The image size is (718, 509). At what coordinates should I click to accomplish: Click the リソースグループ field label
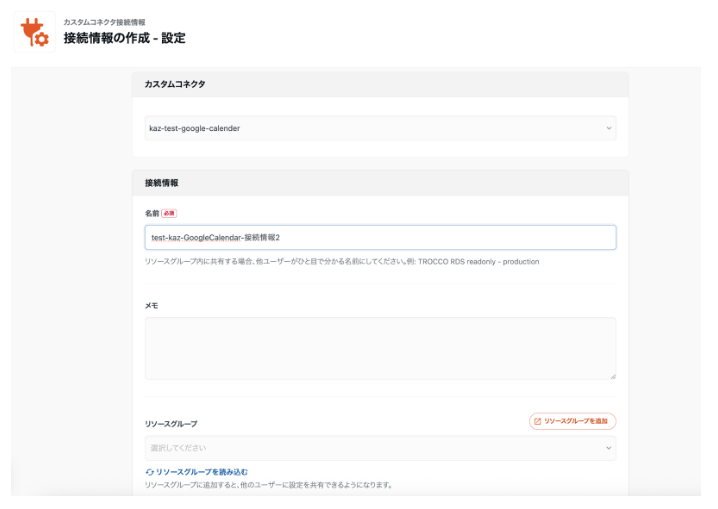pos(171,424)
